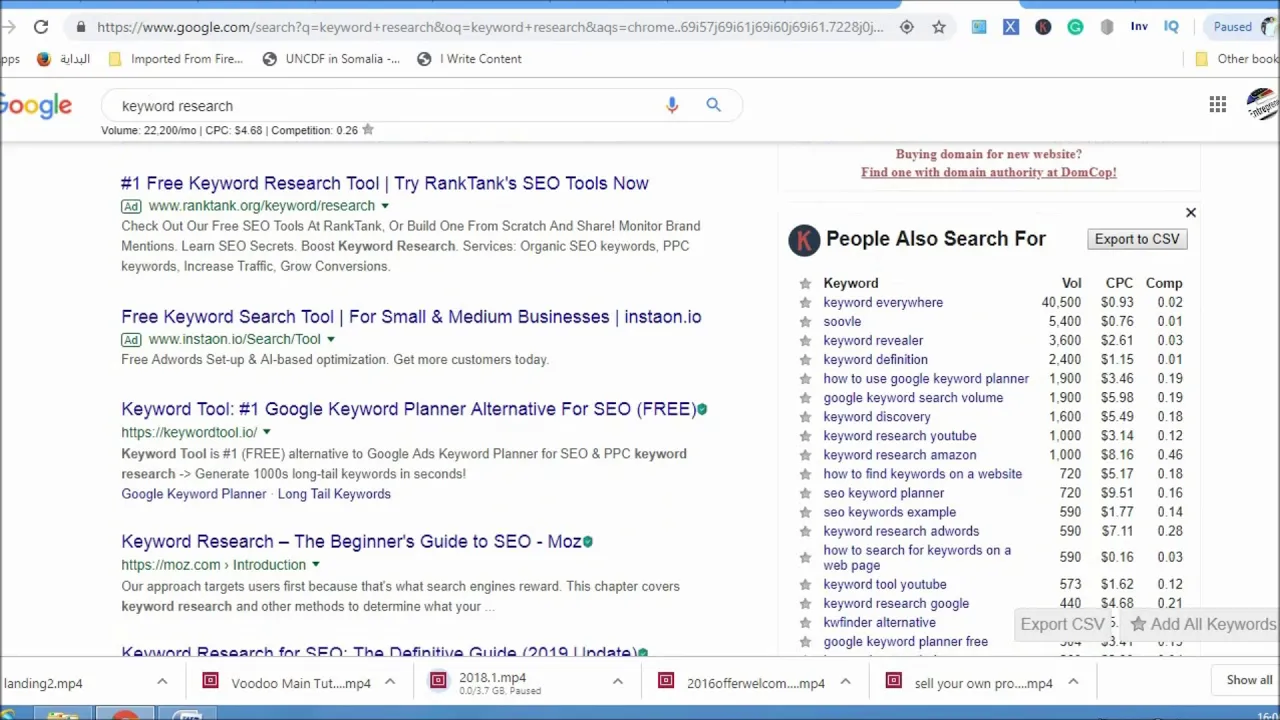Screen dimensions: 1280x720
Task: Open the Google apps grid
Action: point(1217,105)
